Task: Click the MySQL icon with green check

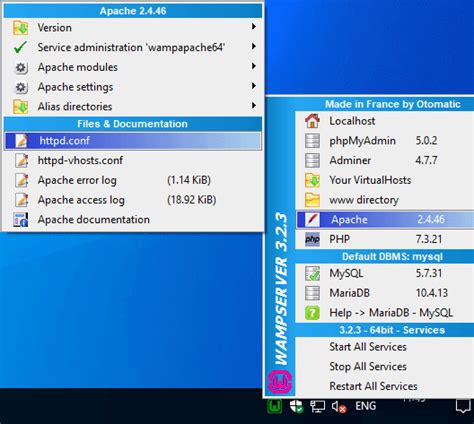Action: [312, 273]
